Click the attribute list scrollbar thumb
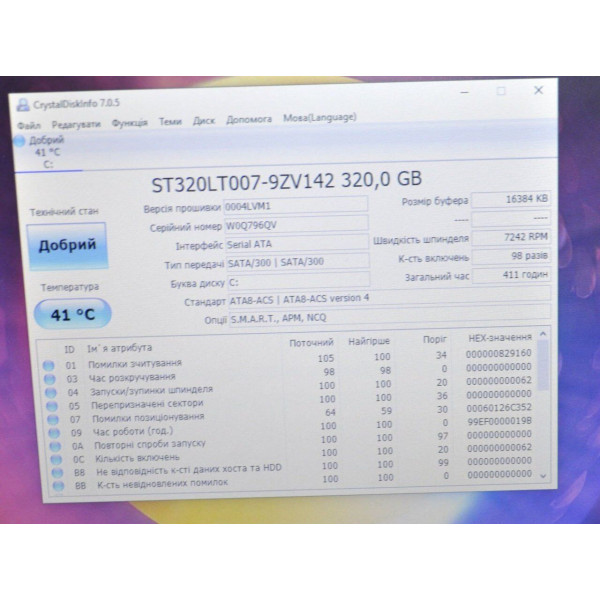Image resolution: width=600 pixels, height=600 pixels. click(x=543, y=365)
